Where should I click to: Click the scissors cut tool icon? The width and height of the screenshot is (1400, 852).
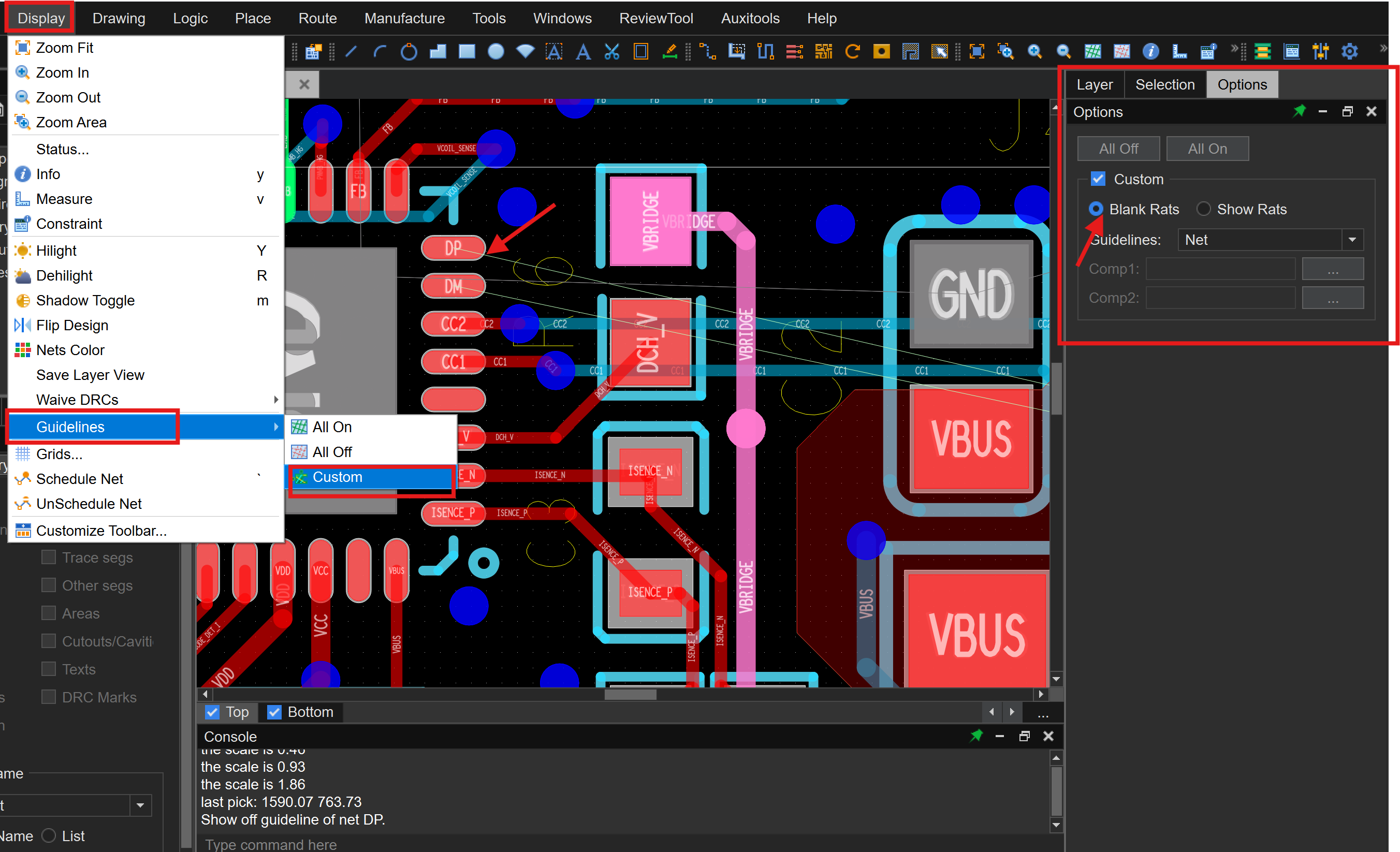[x=612, y=52]
